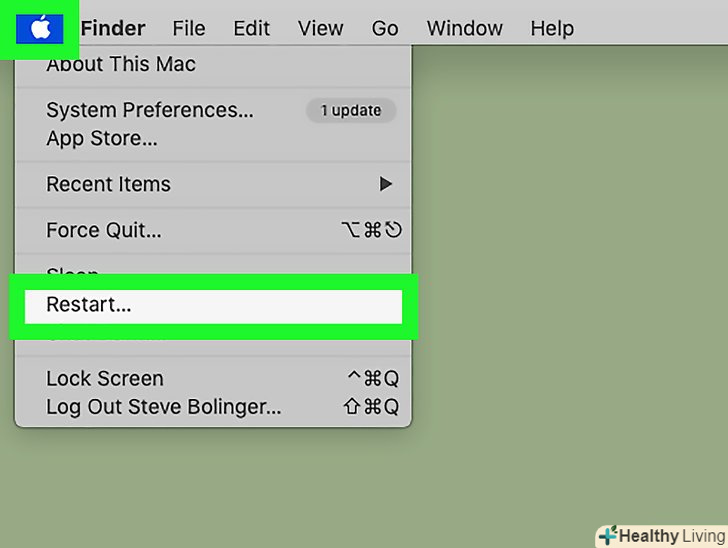Click the Healthy Living watermark logo
728x548 pixels.
click(660, 536)
